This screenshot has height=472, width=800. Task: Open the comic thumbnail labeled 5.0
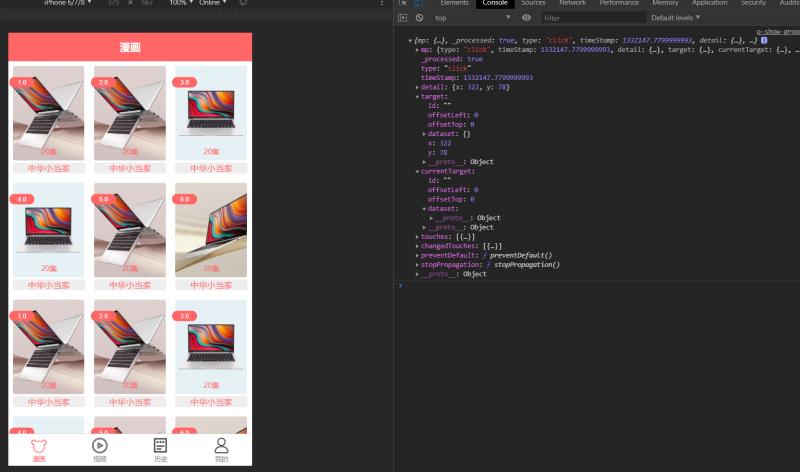tap(130, 230)
